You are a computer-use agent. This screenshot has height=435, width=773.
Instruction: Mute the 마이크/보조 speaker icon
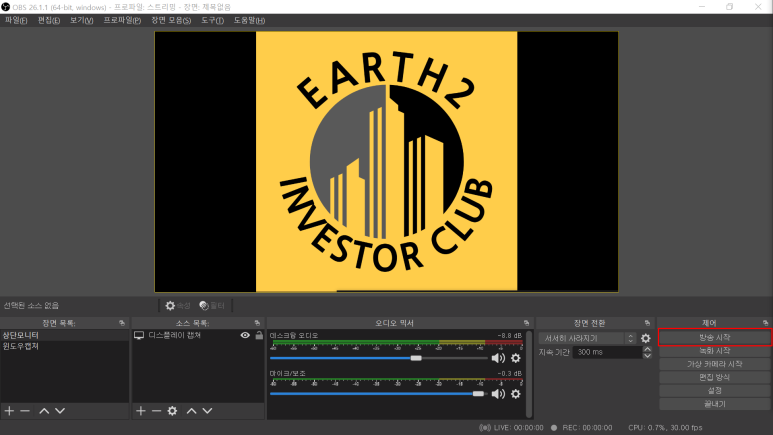pos(498,394)
